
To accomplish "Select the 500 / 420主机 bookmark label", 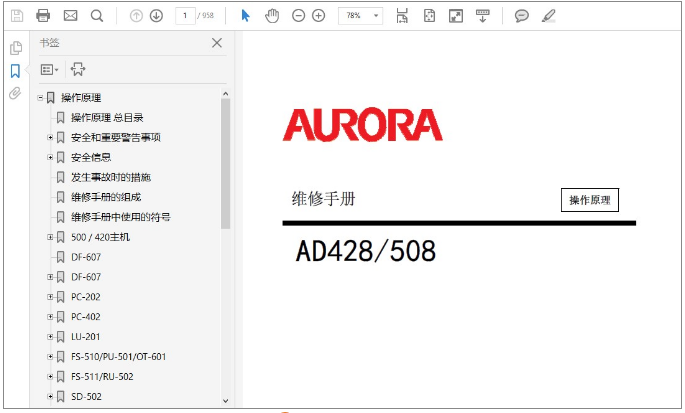I will 100,237.
